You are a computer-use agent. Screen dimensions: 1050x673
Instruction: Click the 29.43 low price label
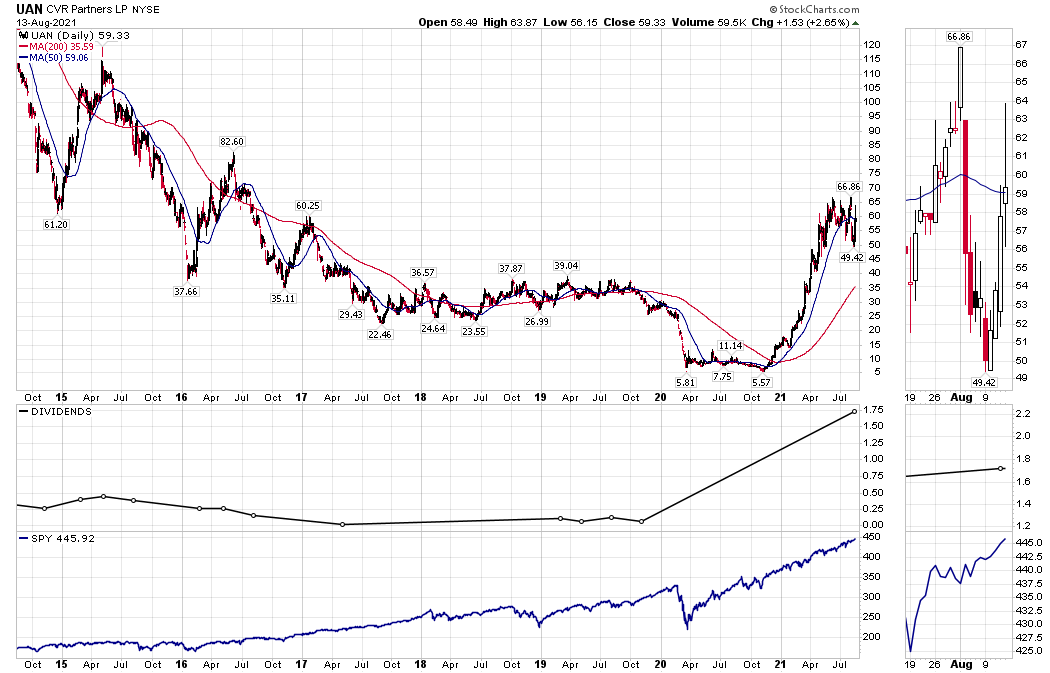[x=351, y=314]
